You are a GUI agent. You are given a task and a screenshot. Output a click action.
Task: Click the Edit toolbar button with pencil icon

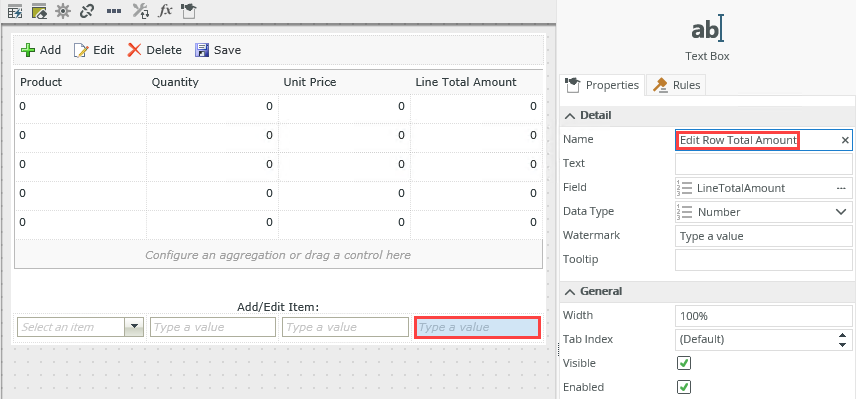point(94,50)
